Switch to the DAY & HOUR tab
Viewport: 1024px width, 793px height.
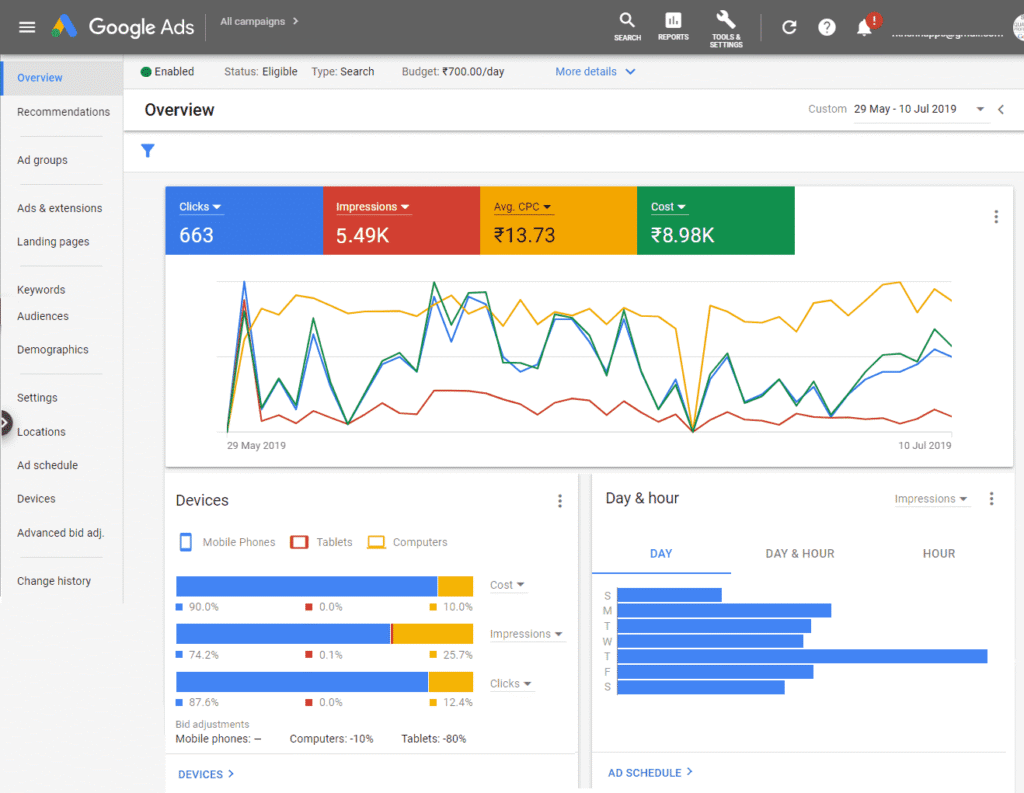point(799,553)
